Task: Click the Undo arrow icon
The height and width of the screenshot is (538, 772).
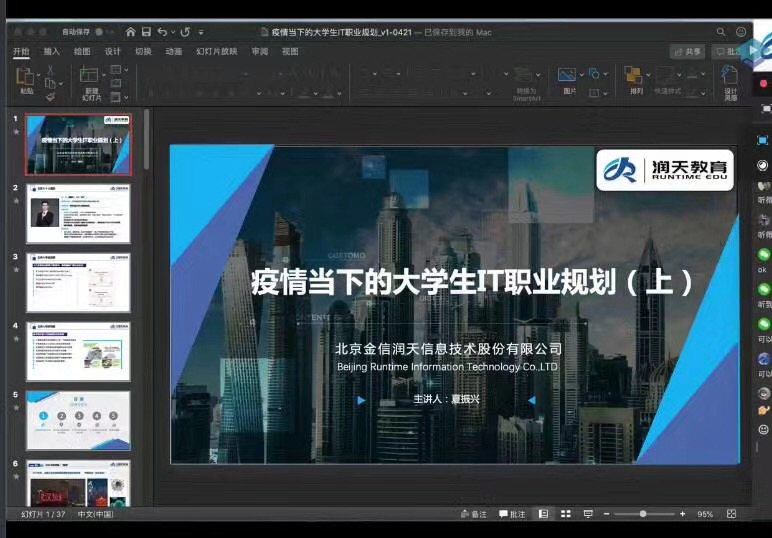Action: point(162,32)
